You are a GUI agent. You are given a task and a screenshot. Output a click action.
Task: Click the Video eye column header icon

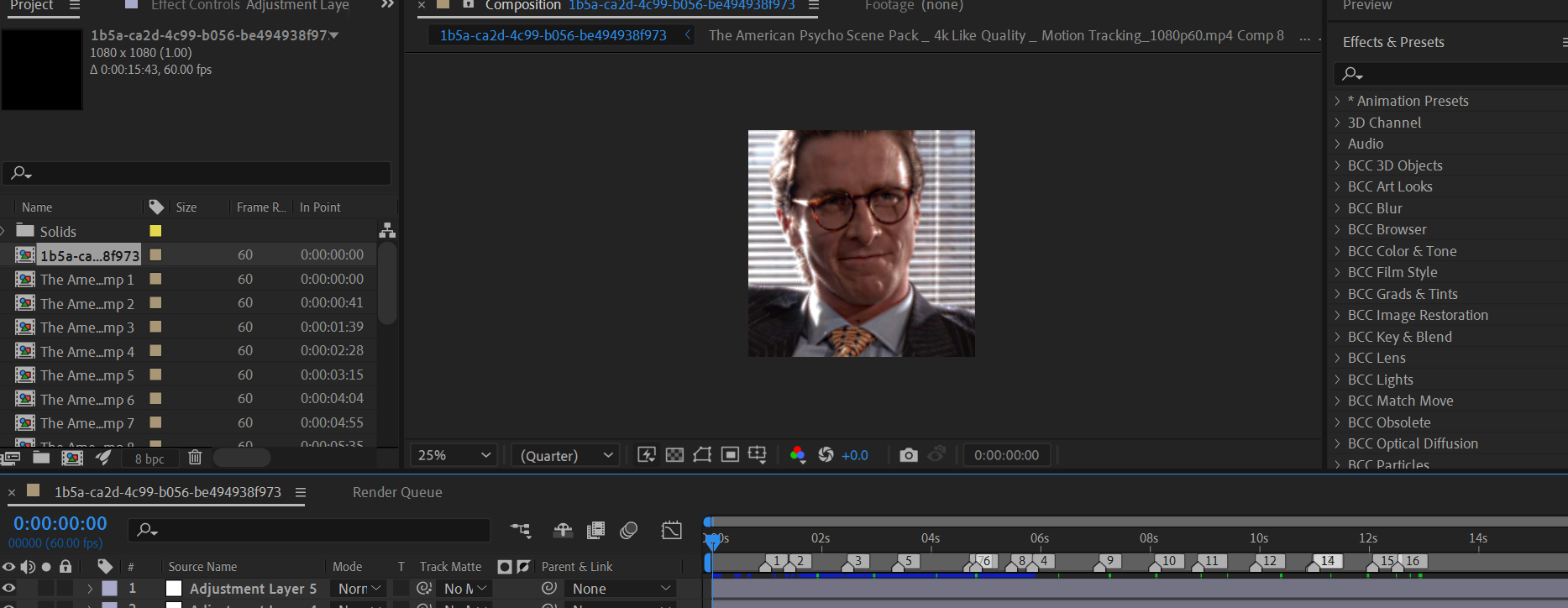(x=8, y=567)
